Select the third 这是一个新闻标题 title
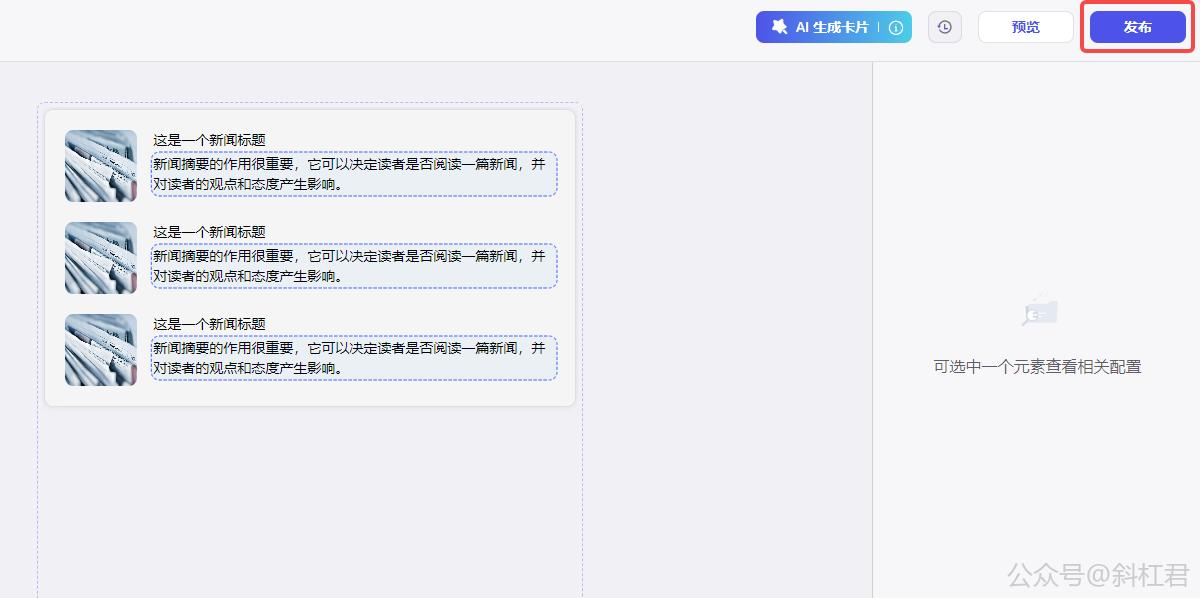This screenshot has height=598, width=1200. click(x=209, y=324)
